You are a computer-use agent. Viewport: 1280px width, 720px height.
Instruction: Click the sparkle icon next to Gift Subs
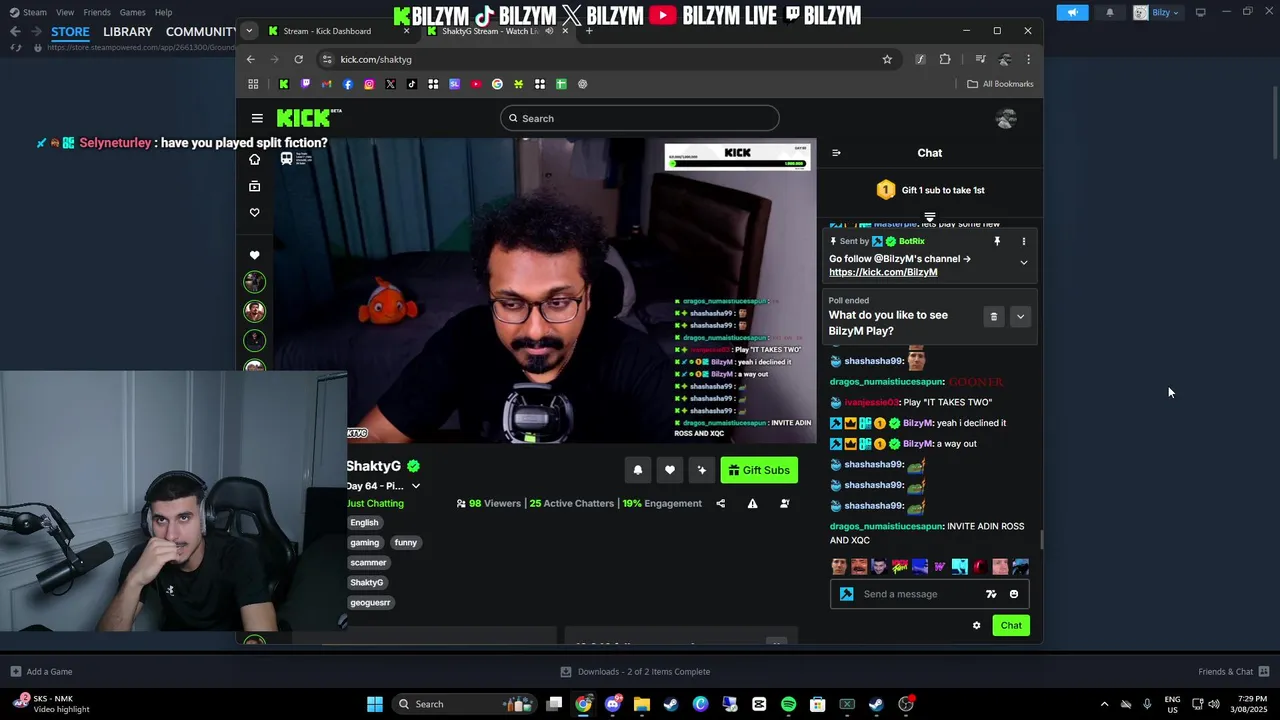tap(702, 470)
